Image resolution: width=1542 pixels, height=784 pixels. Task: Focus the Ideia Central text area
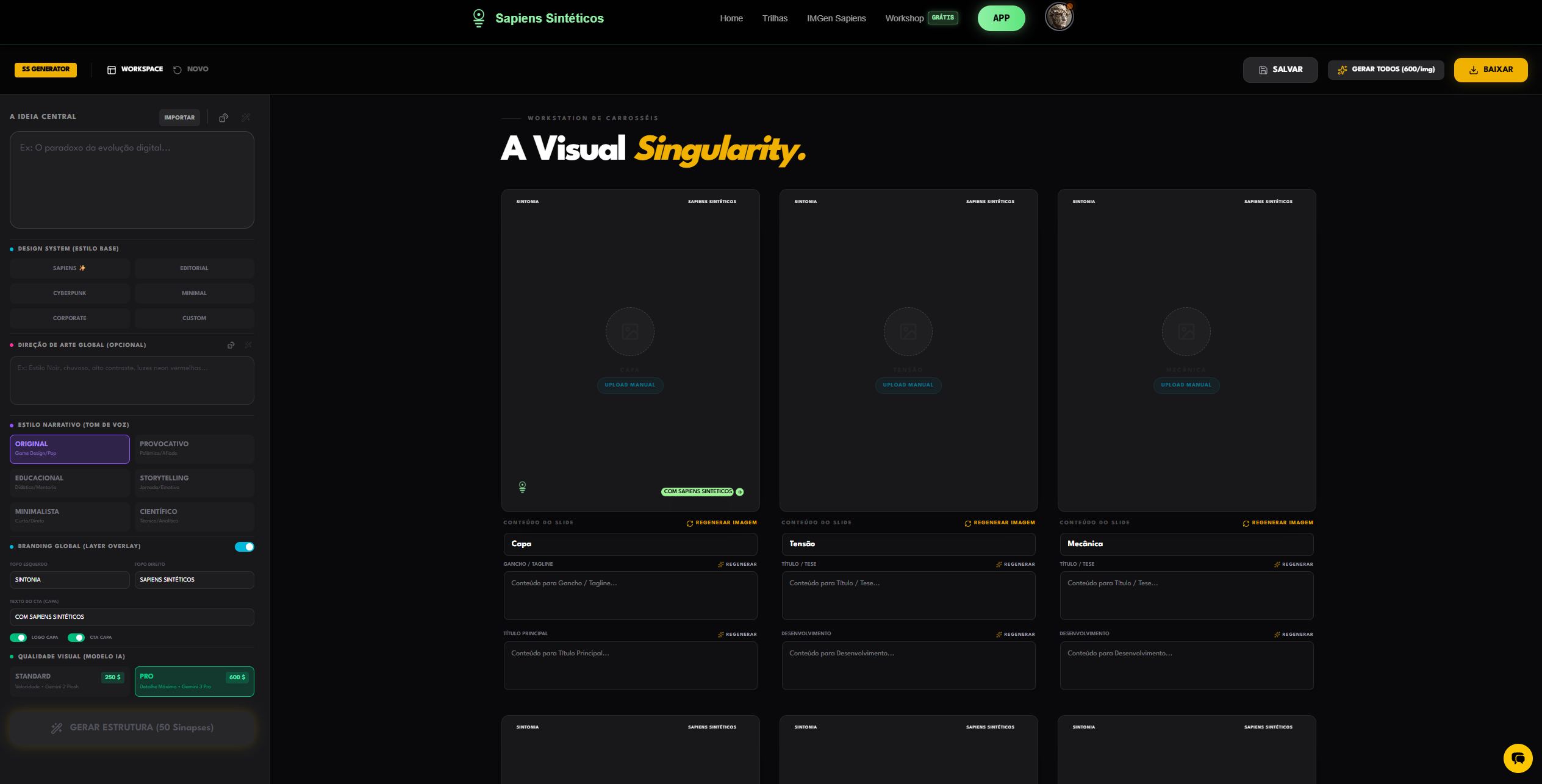click(132, 180)
